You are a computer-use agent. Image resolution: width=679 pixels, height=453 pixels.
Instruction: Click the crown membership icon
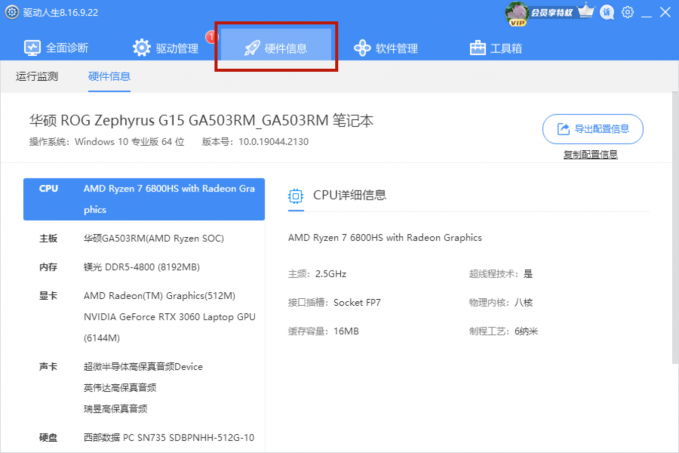[x=587, y=13]
